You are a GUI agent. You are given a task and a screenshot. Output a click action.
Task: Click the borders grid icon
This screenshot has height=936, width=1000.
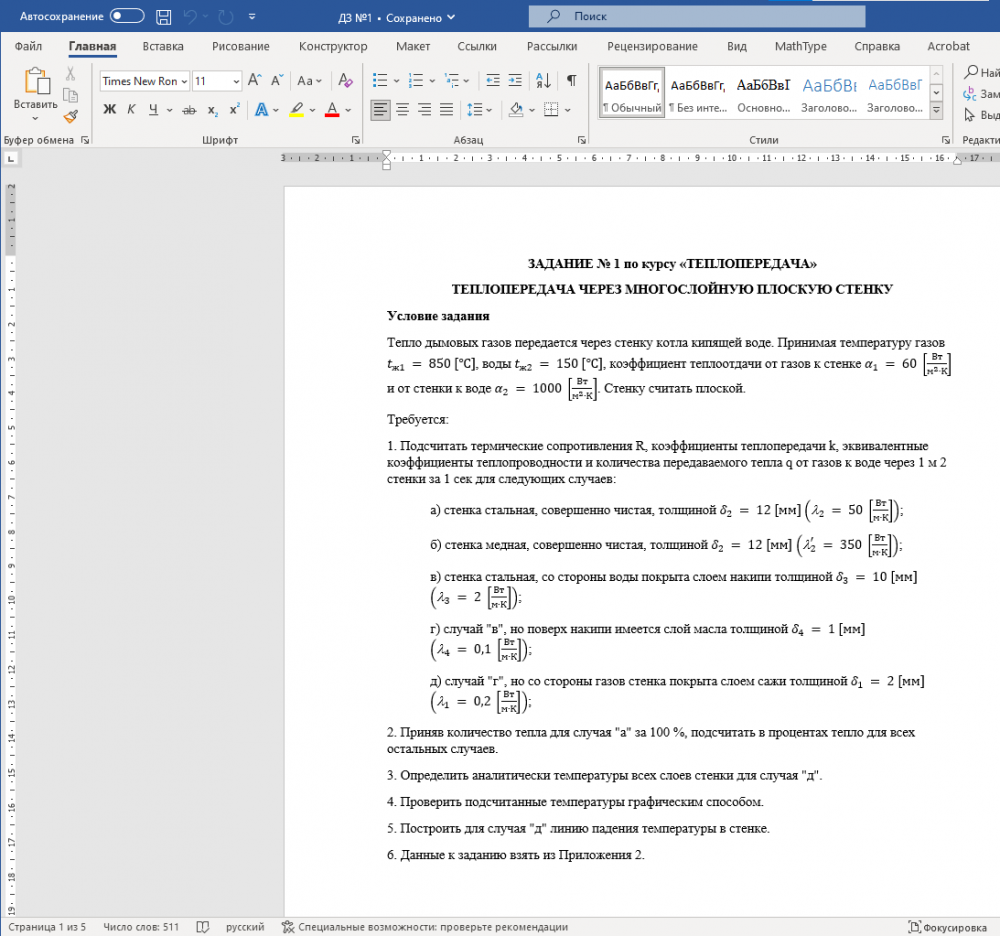[551, 110]
